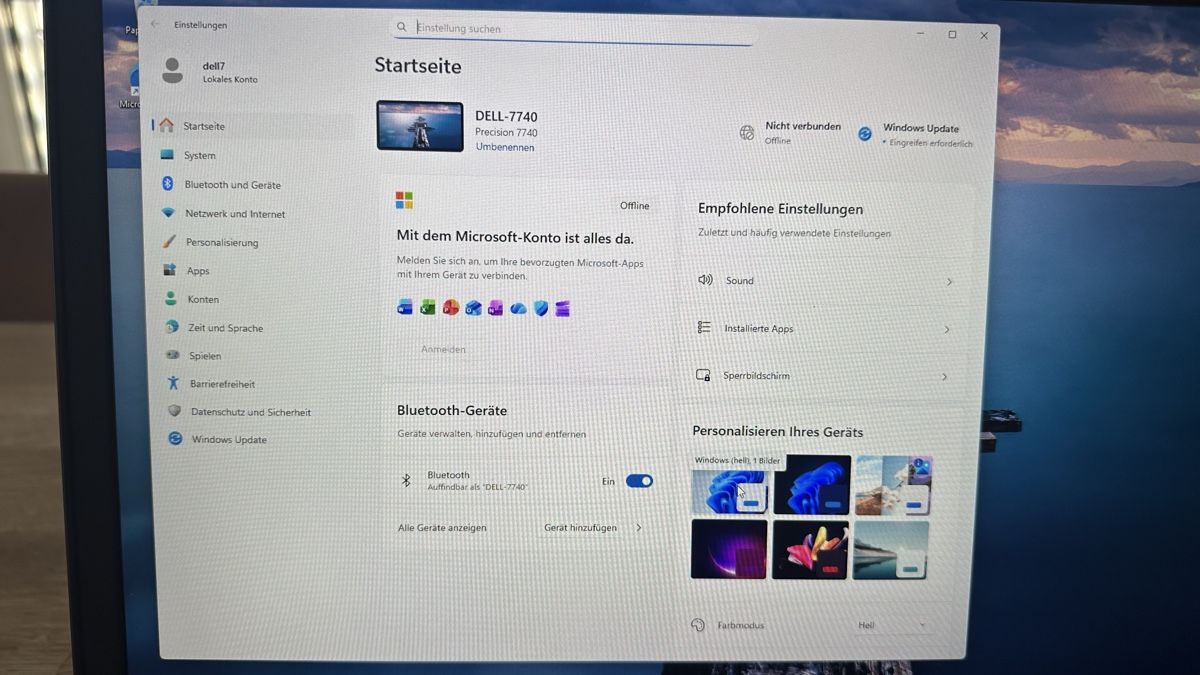This screenshot has width=1200, height=675.
Task: Click 'Nicht verbunden' status text
Action: [x=803, y=126]
